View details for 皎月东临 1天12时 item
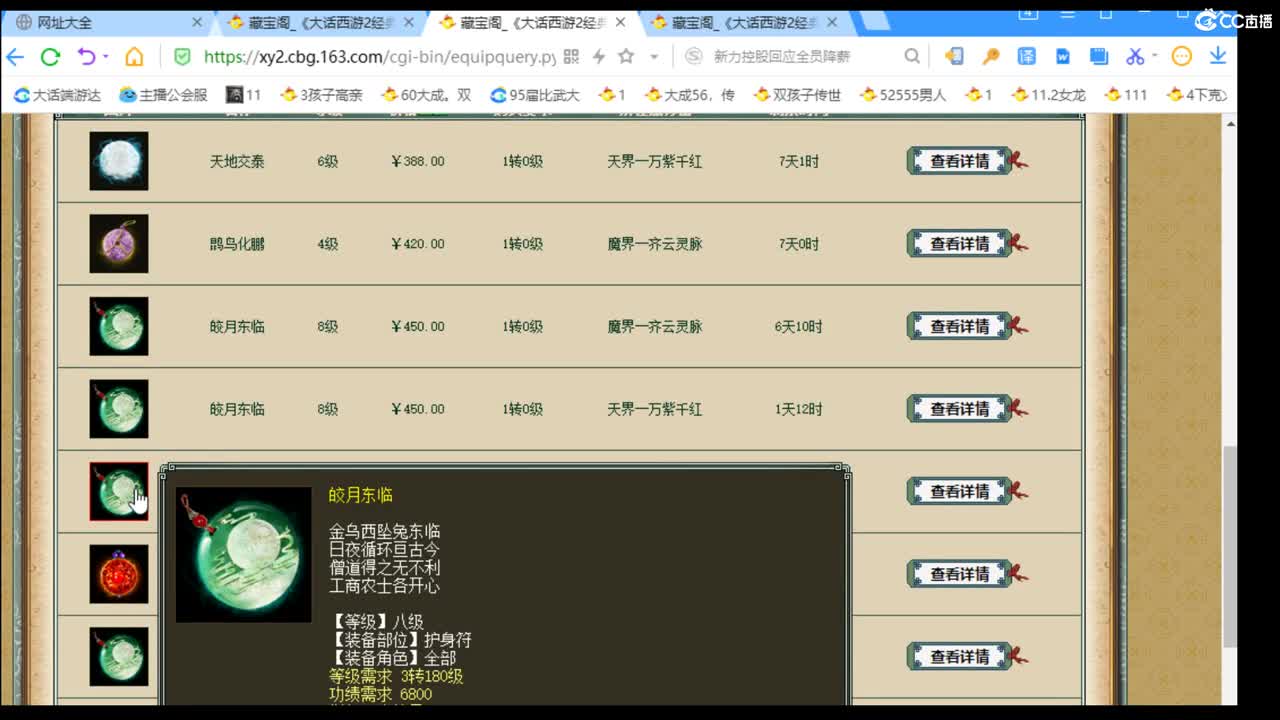The height and width of the screenshot is (720, 1280). [960, 409]
